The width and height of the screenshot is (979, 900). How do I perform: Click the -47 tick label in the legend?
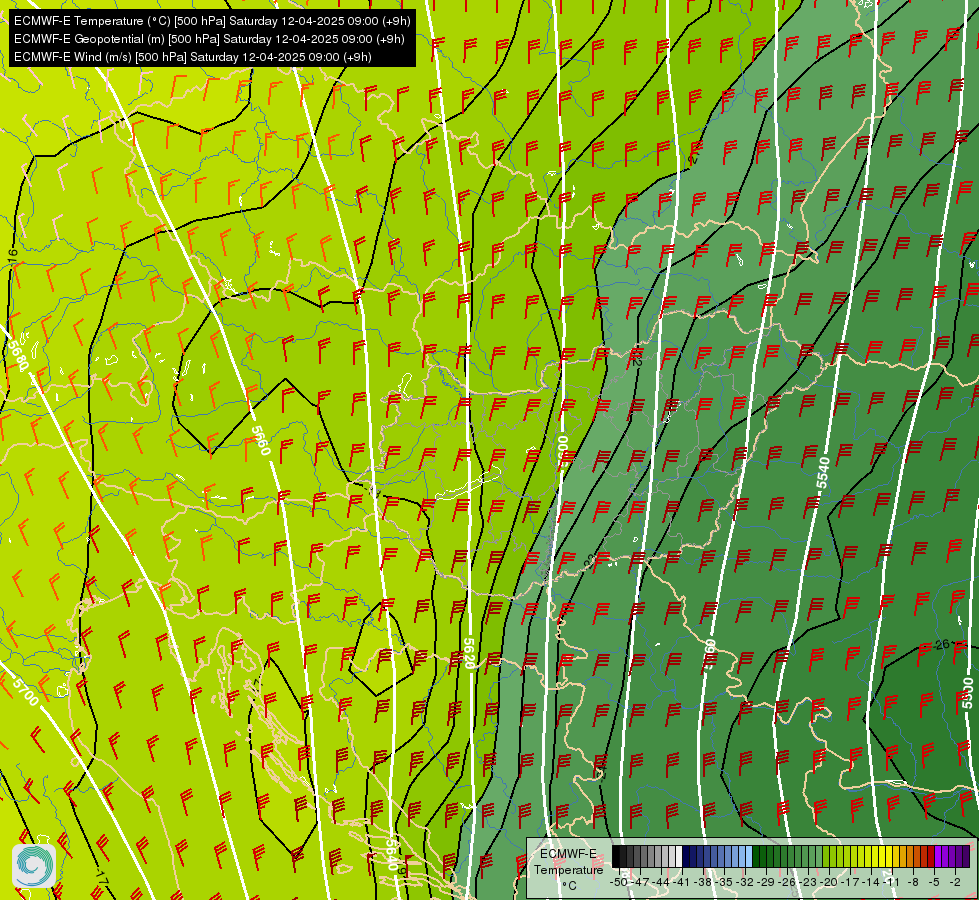tap(641, 883)
